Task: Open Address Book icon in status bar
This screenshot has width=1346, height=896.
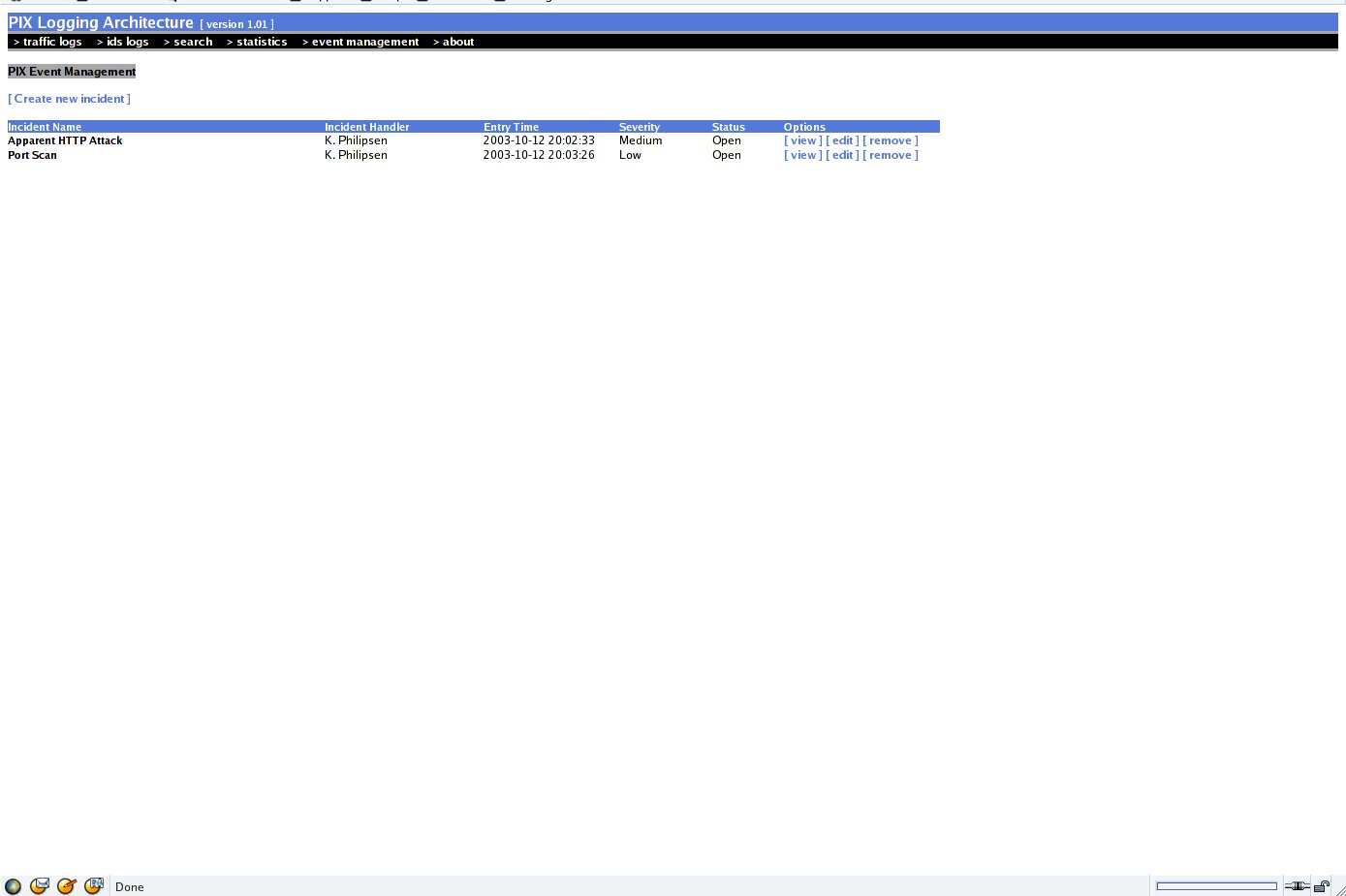Action: 94,886
